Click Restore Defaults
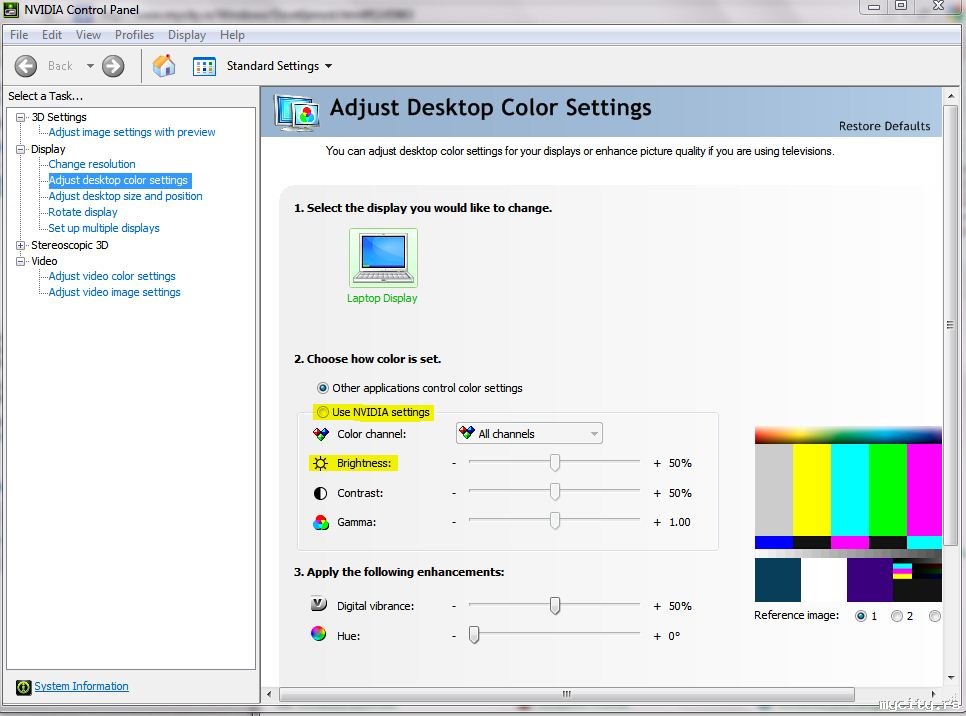 (x=884, y=126)
